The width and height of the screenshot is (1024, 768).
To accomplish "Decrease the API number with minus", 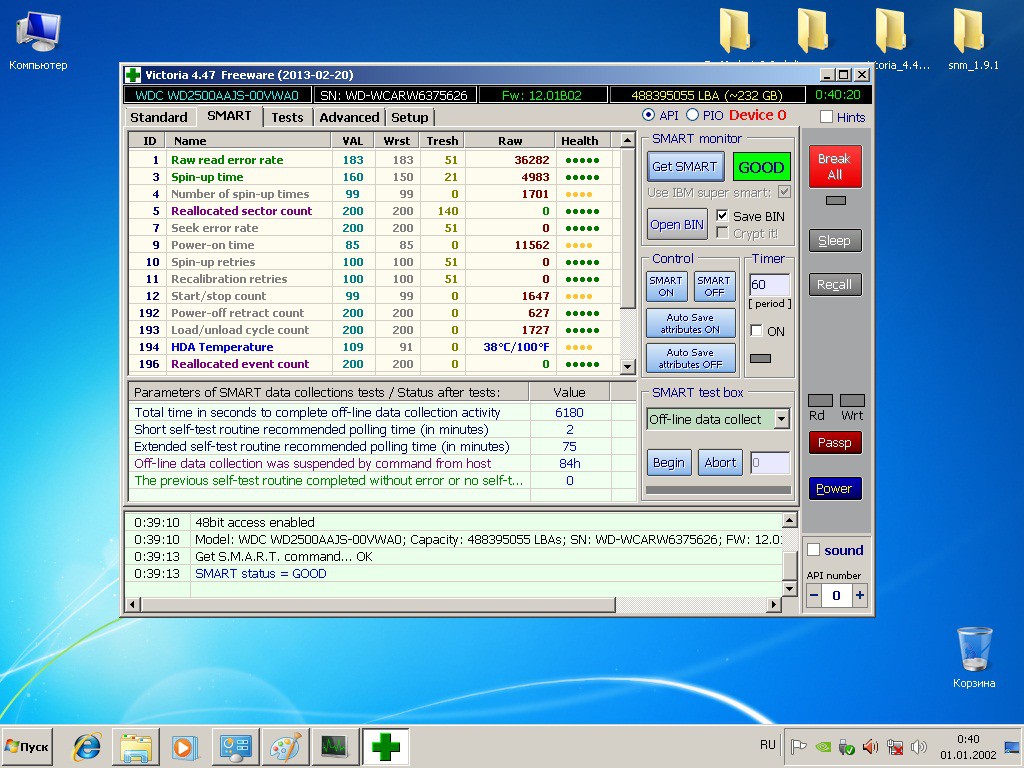I will [814, 596].
